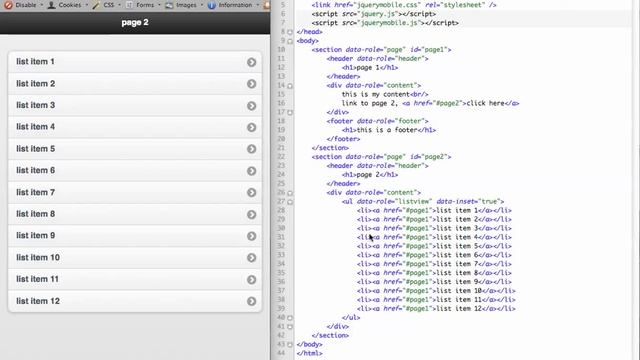The height and width of the screenshot is (360, 640).
Task: Open the Cookies toolbar menu
Action: tap(68, 5)
